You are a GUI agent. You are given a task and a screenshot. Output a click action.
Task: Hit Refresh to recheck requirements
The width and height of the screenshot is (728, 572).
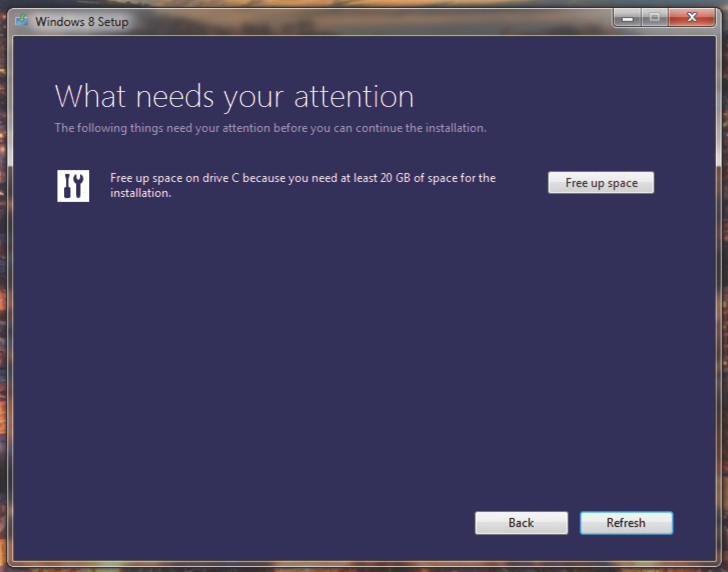click(x=626, y=523)
